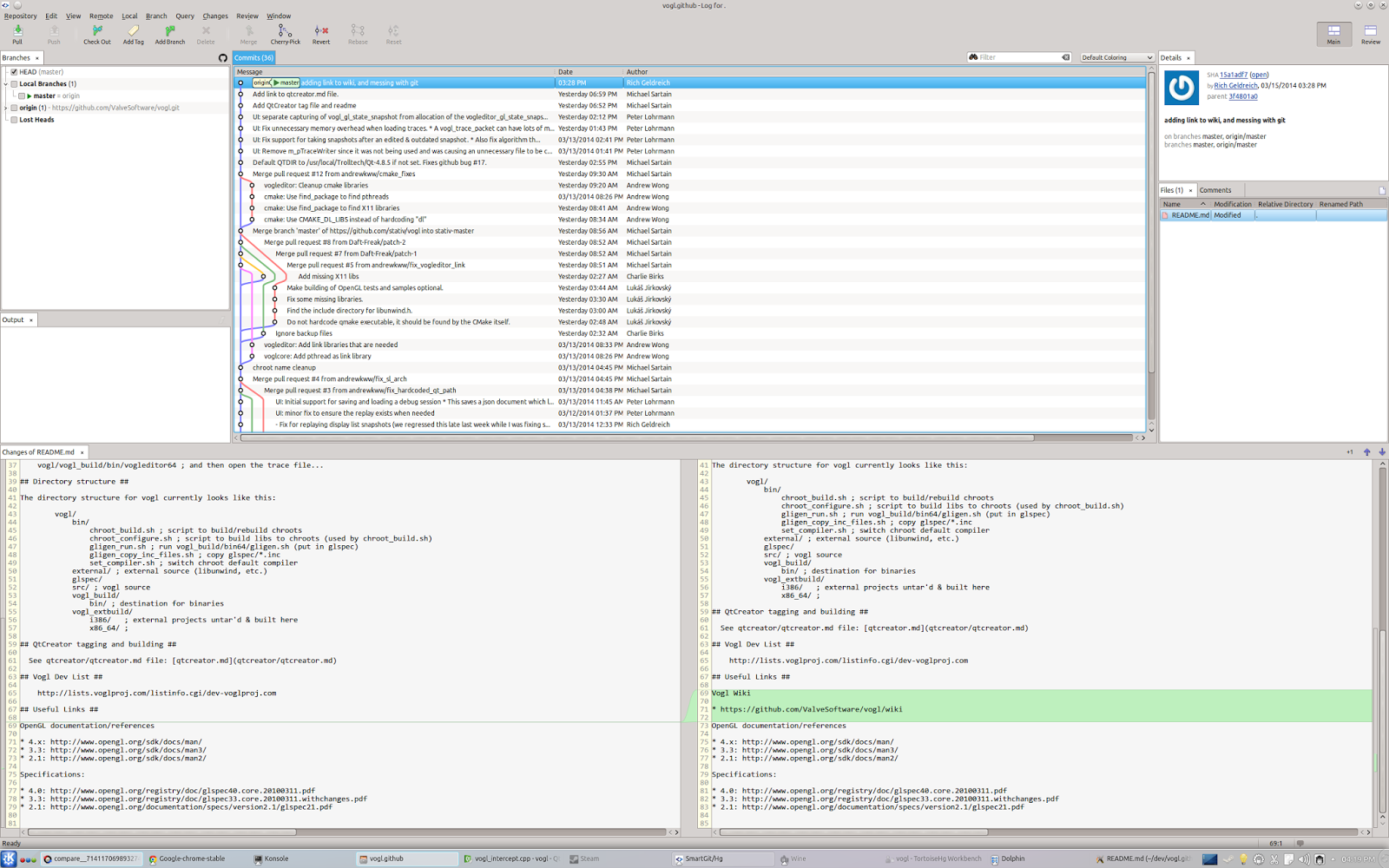Close the Changes of README.md tab
Image resolution: width=1389 pixels, height=868 pixels.
[x=82, y=452]
